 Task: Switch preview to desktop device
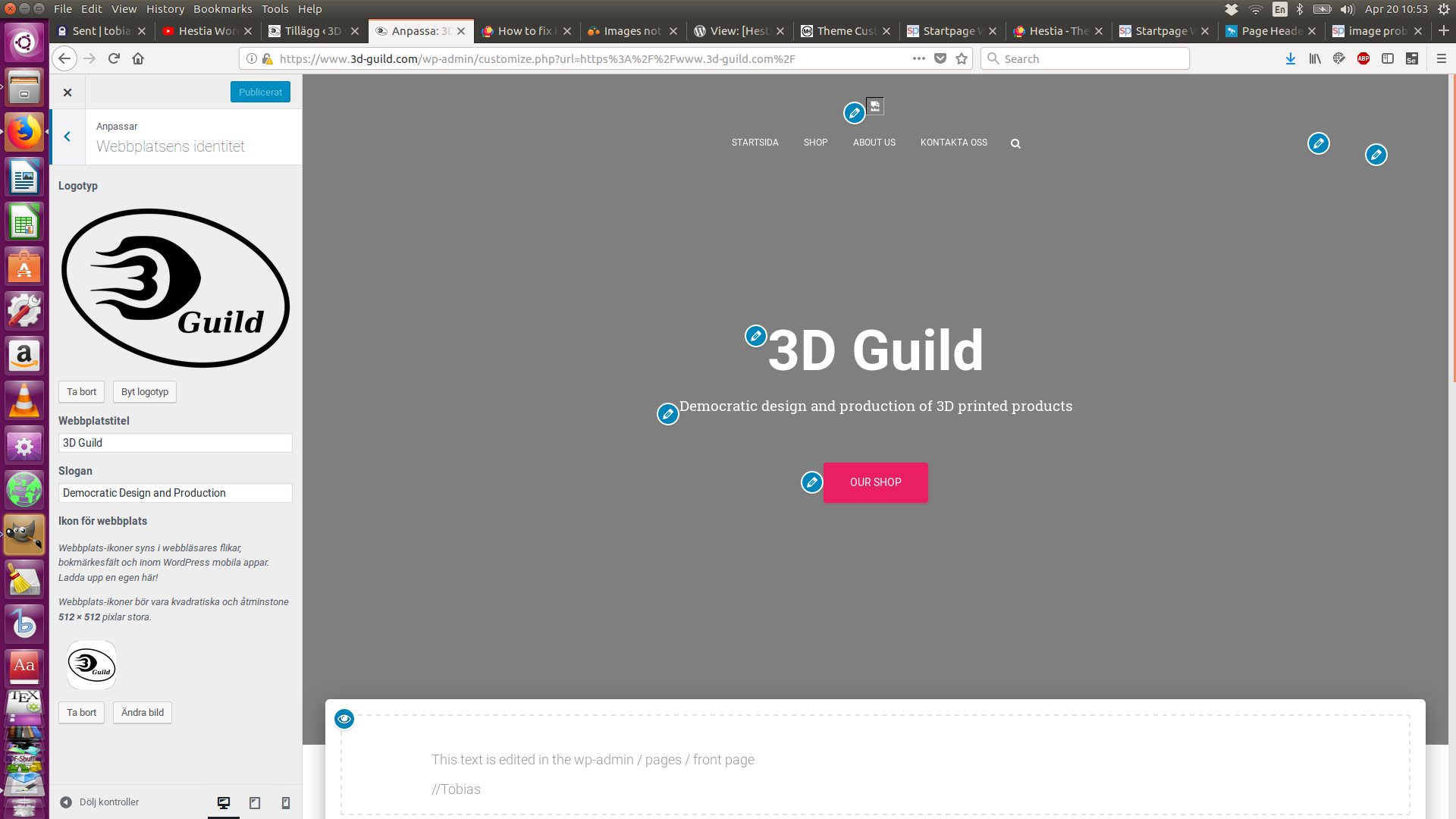tap(224, 803)
